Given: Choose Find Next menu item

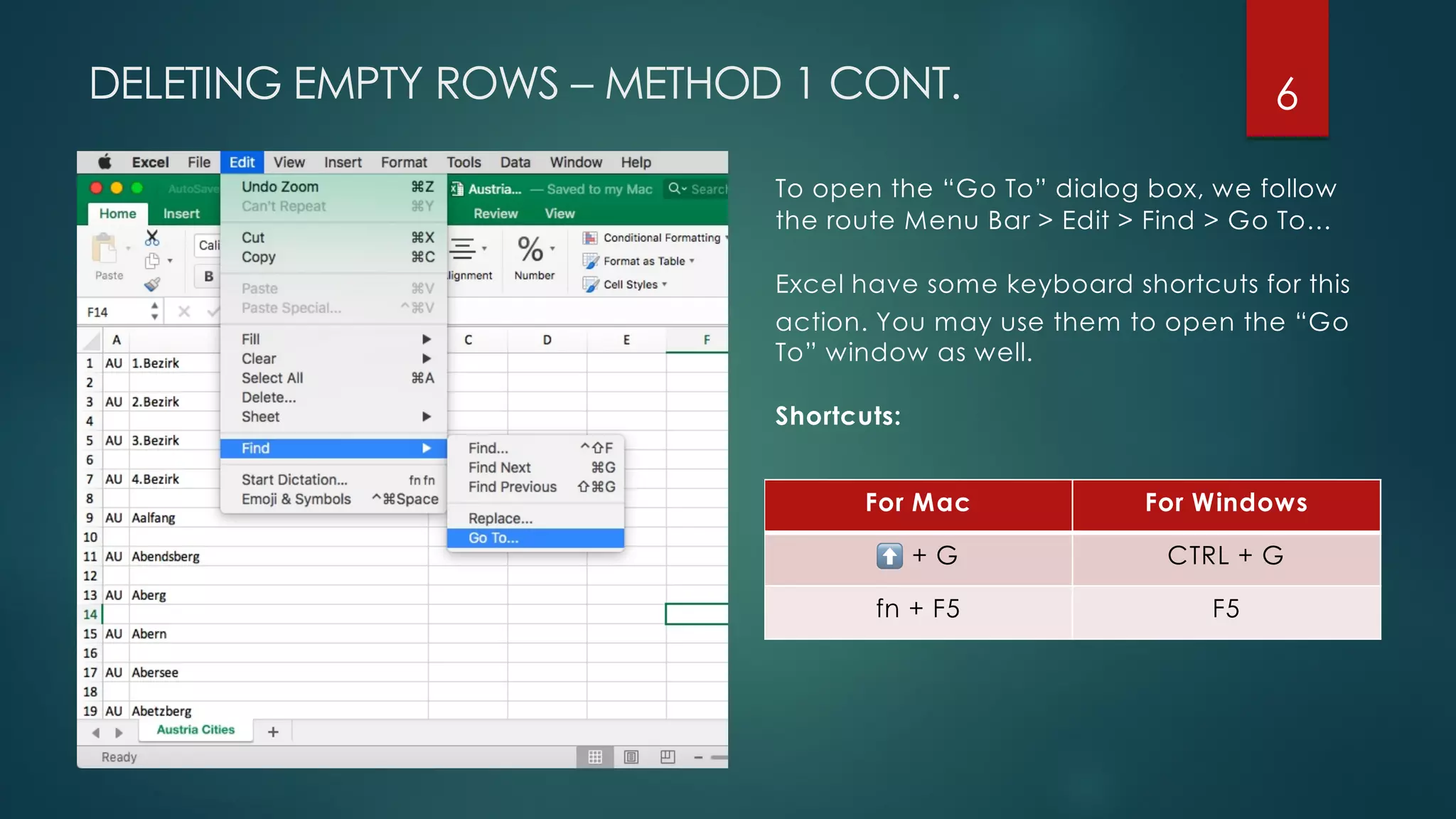Looking at the screenshot, I should pos(535,467).
